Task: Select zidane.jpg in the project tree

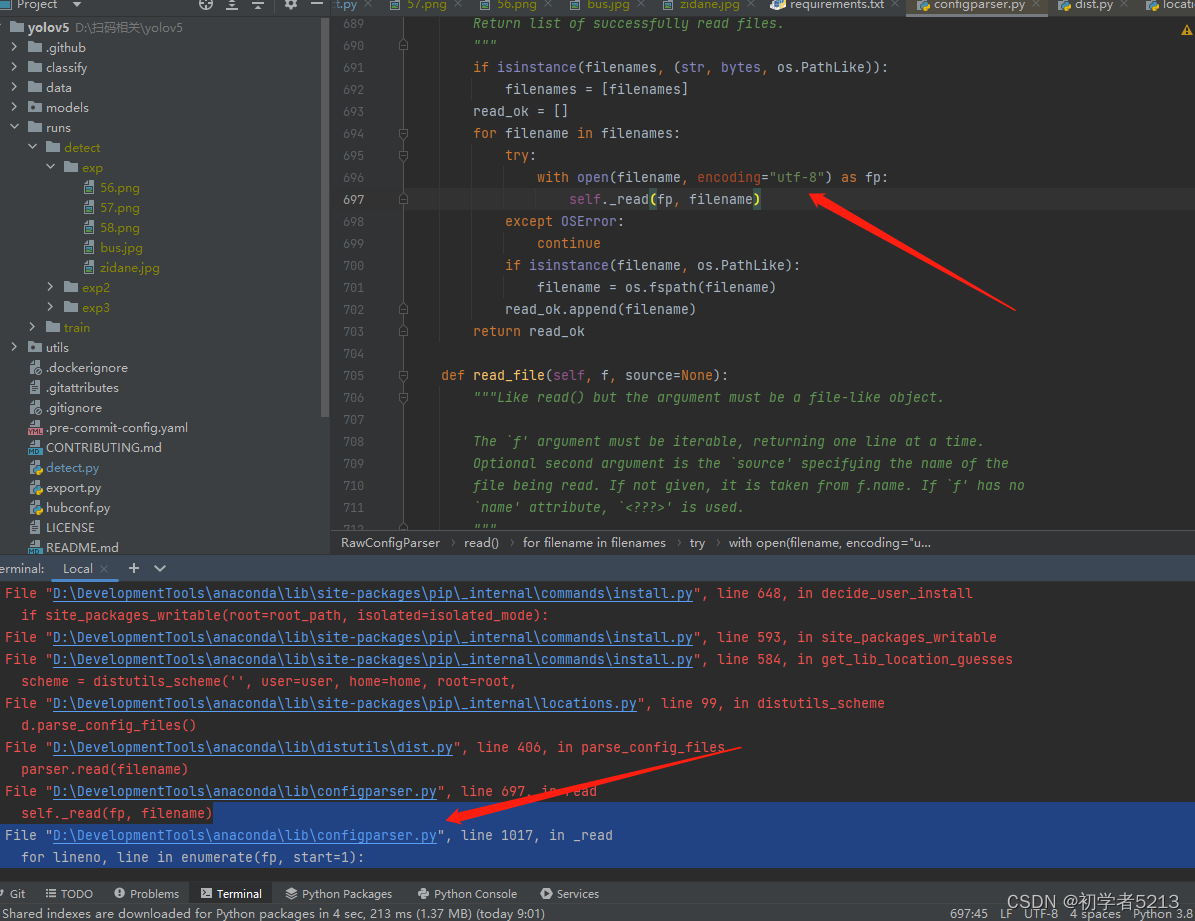Action: 130,268
